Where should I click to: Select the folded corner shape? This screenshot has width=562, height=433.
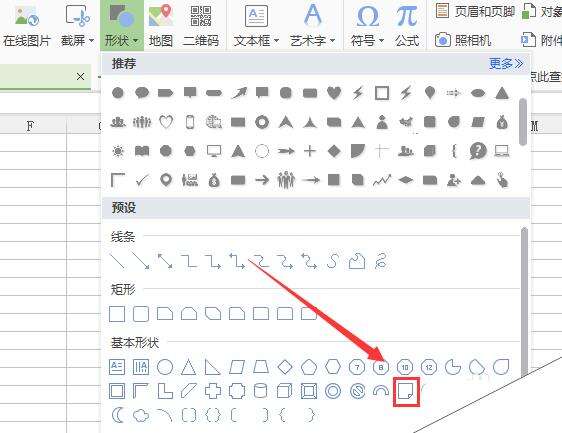(x=406, y=391)
